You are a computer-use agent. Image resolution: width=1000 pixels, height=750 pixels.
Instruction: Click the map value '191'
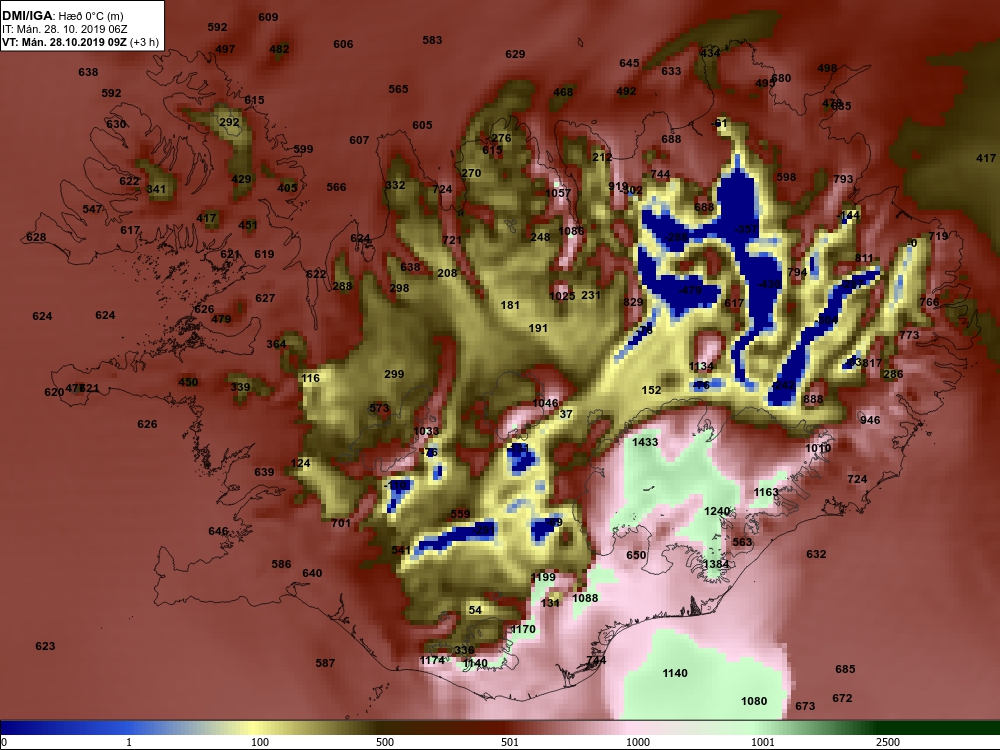538,328
